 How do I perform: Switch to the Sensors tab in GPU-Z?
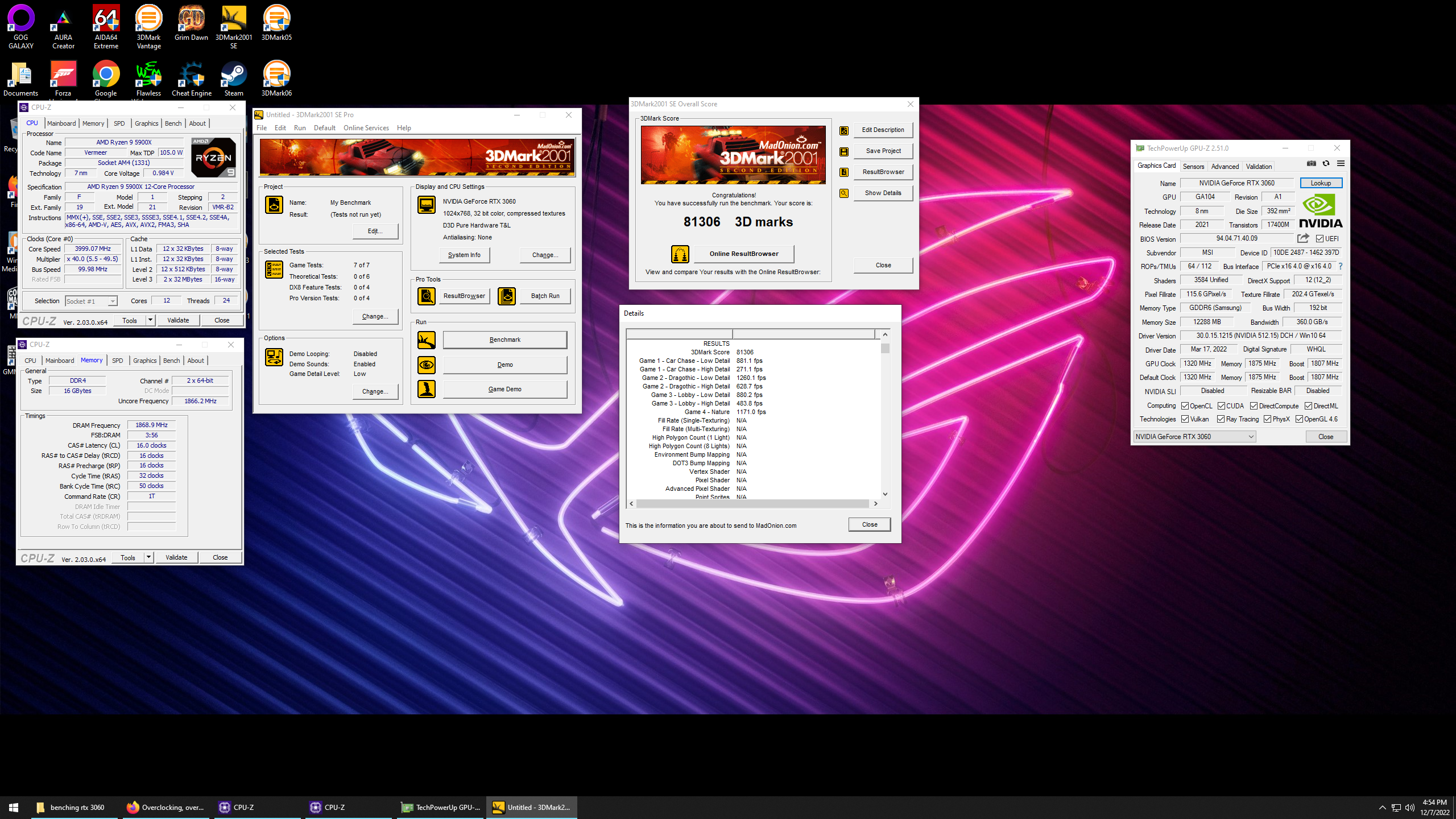point(1193,167)
